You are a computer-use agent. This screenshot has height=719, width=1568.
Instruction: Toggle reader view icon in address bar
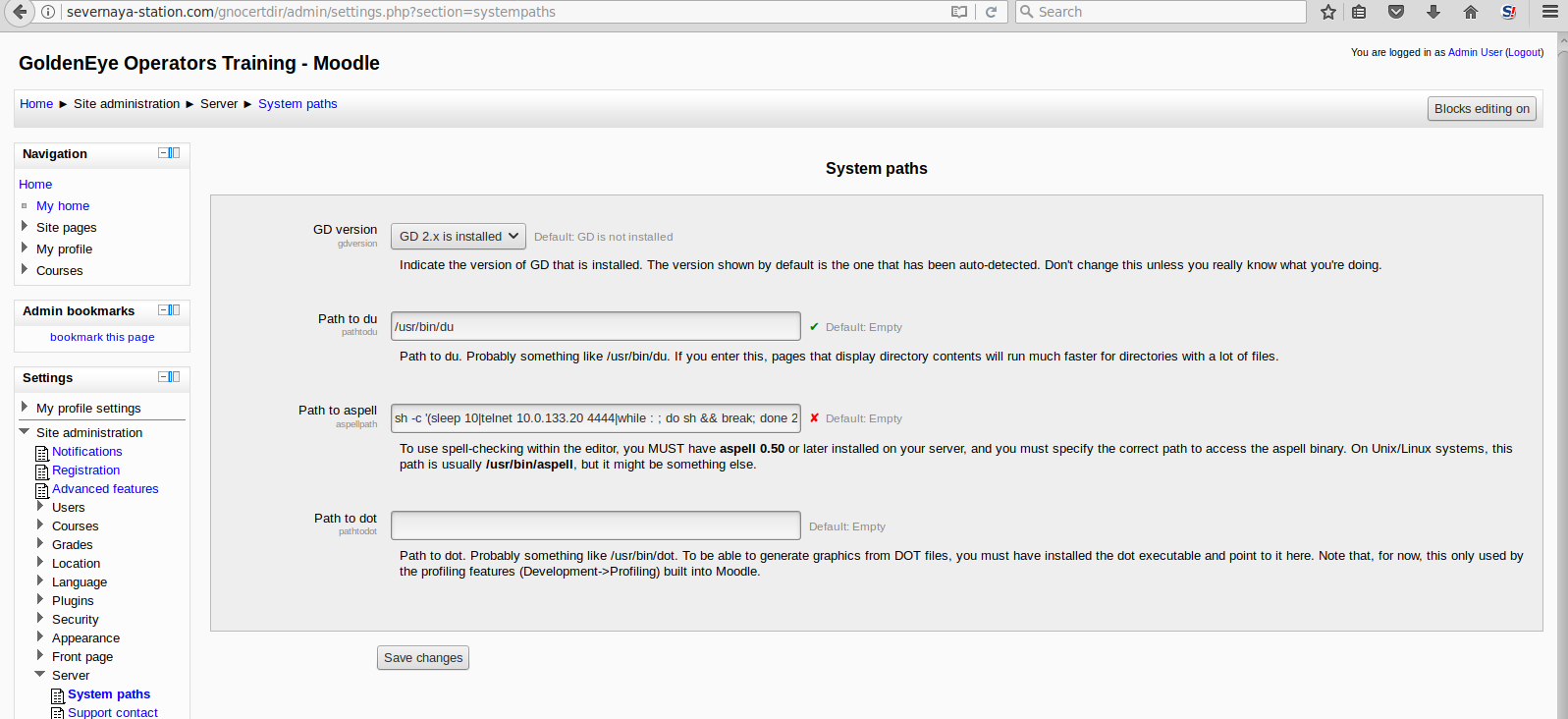959,12
